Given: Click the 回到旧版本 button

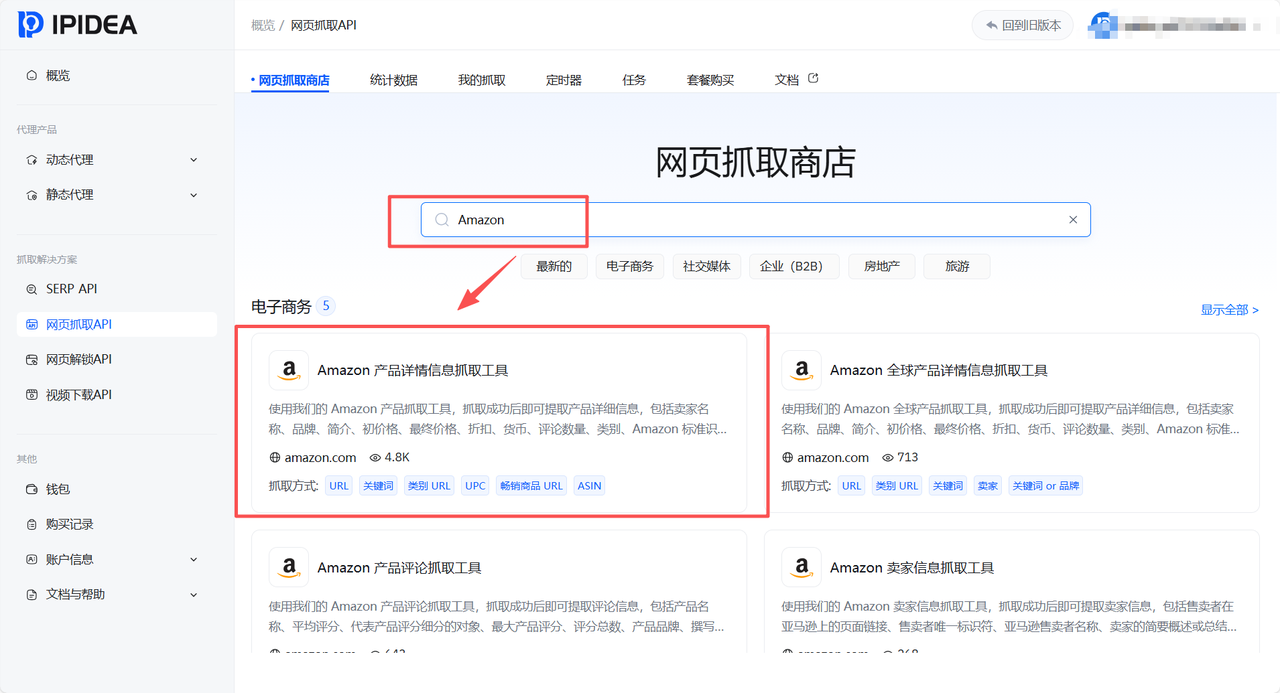Looking at the screenshot, I should (1022, 25).
